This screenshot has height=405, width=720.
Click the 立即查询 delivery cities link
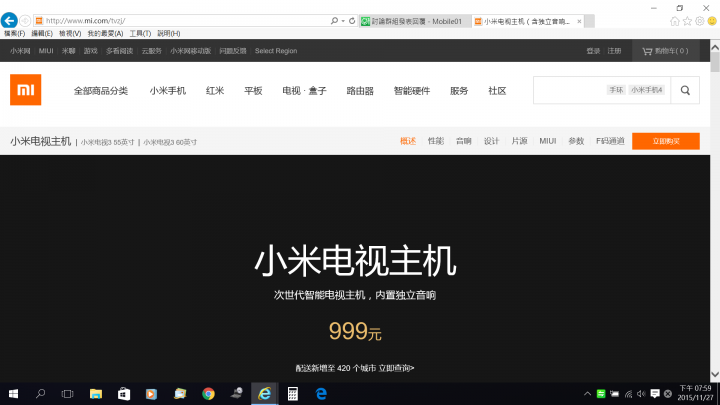[396, 368]
